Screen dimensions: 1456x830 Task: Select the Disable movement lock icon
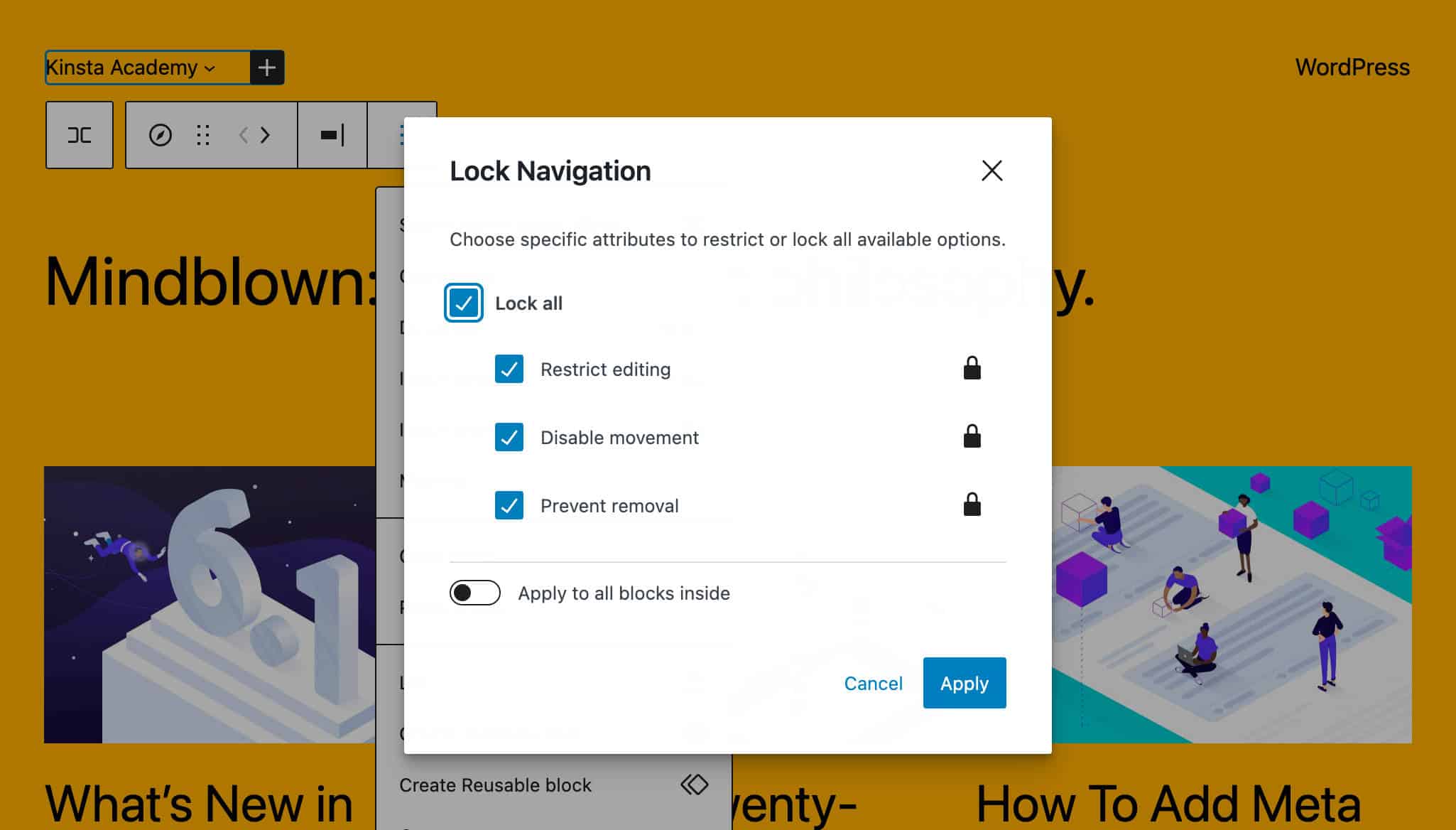[969, 436]
